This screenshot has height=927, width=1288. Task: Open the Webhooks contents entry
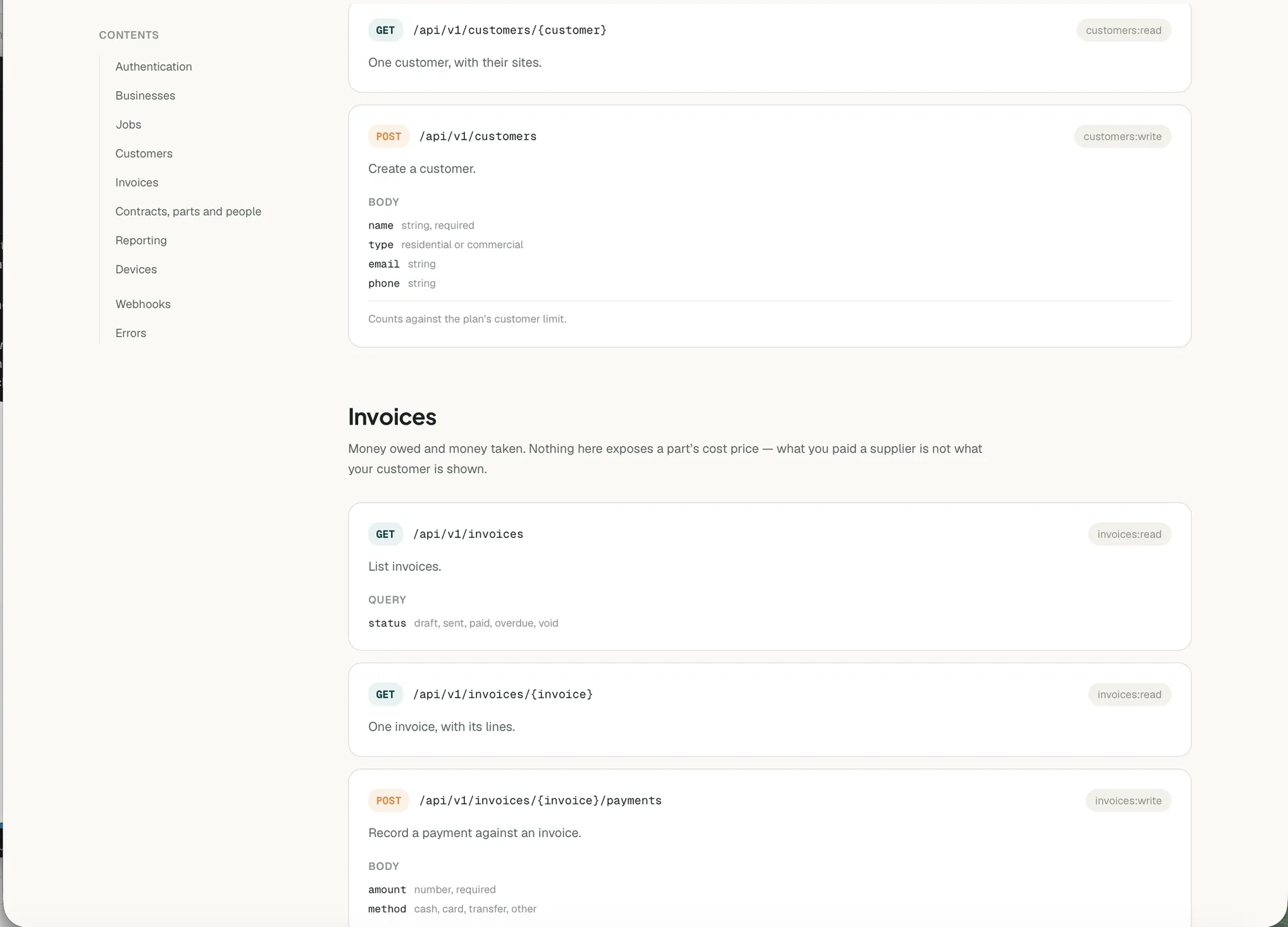pos(143,303)
